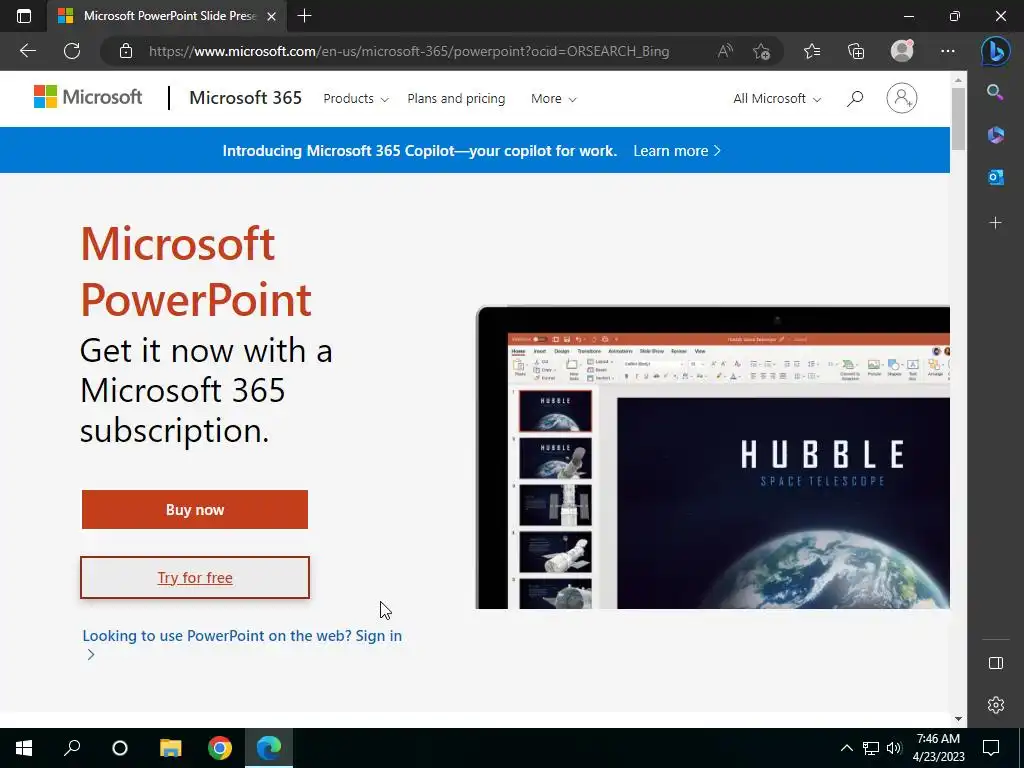1024x768 pixels.
Task: Show hidden system tray icons chevron
Action: click(x=846, y=748)
